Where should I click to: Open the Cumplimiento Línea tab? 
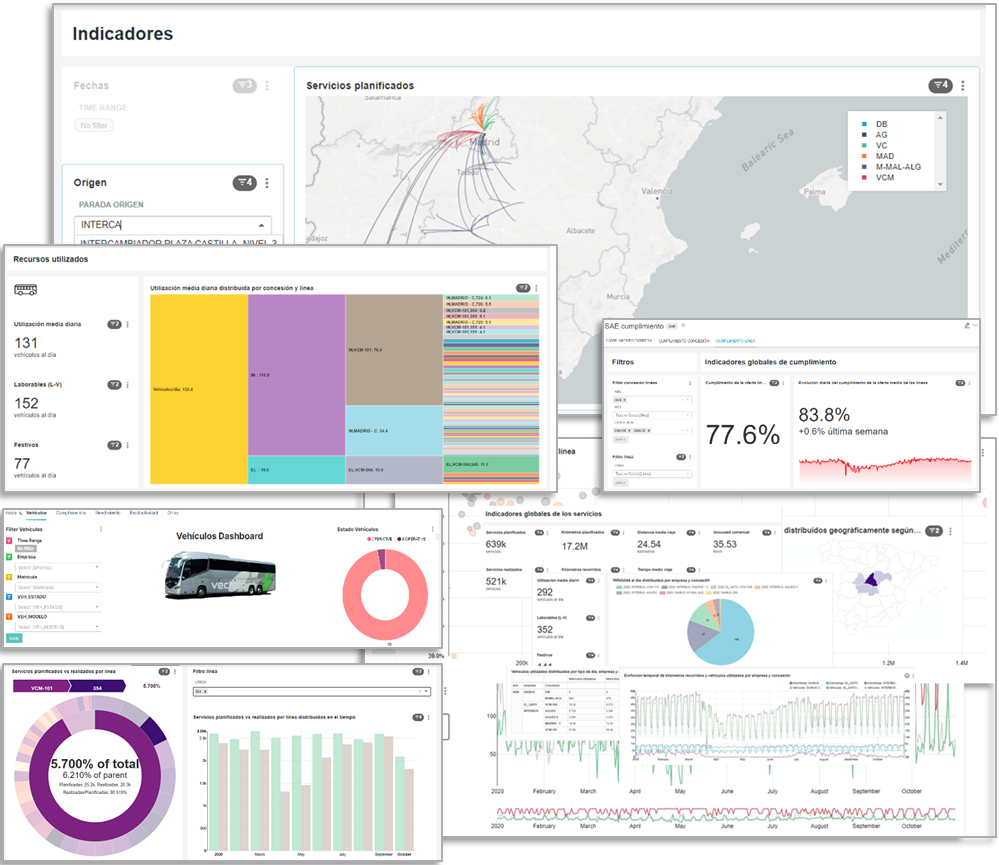[735, 341]
